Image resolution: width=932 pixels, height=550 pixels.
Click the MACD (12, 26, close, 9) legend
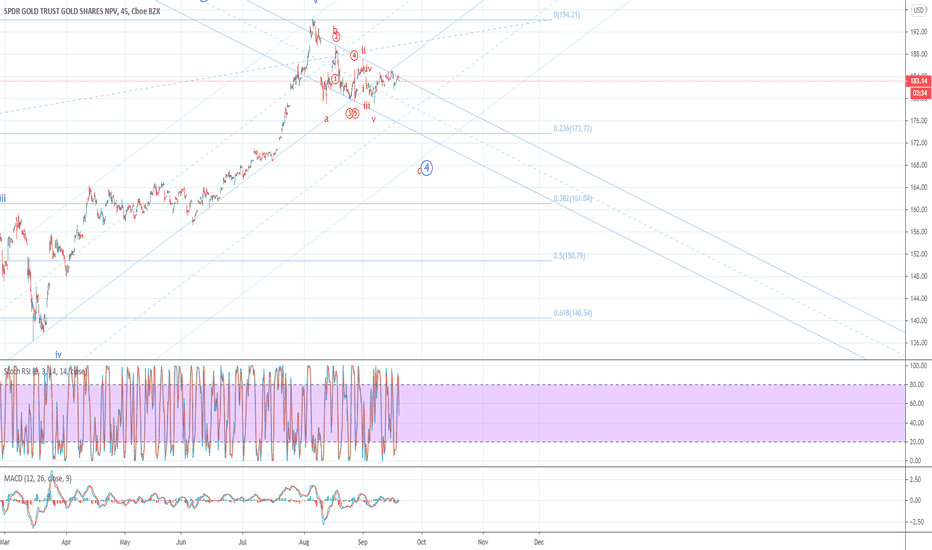click(x=38, y=478)
